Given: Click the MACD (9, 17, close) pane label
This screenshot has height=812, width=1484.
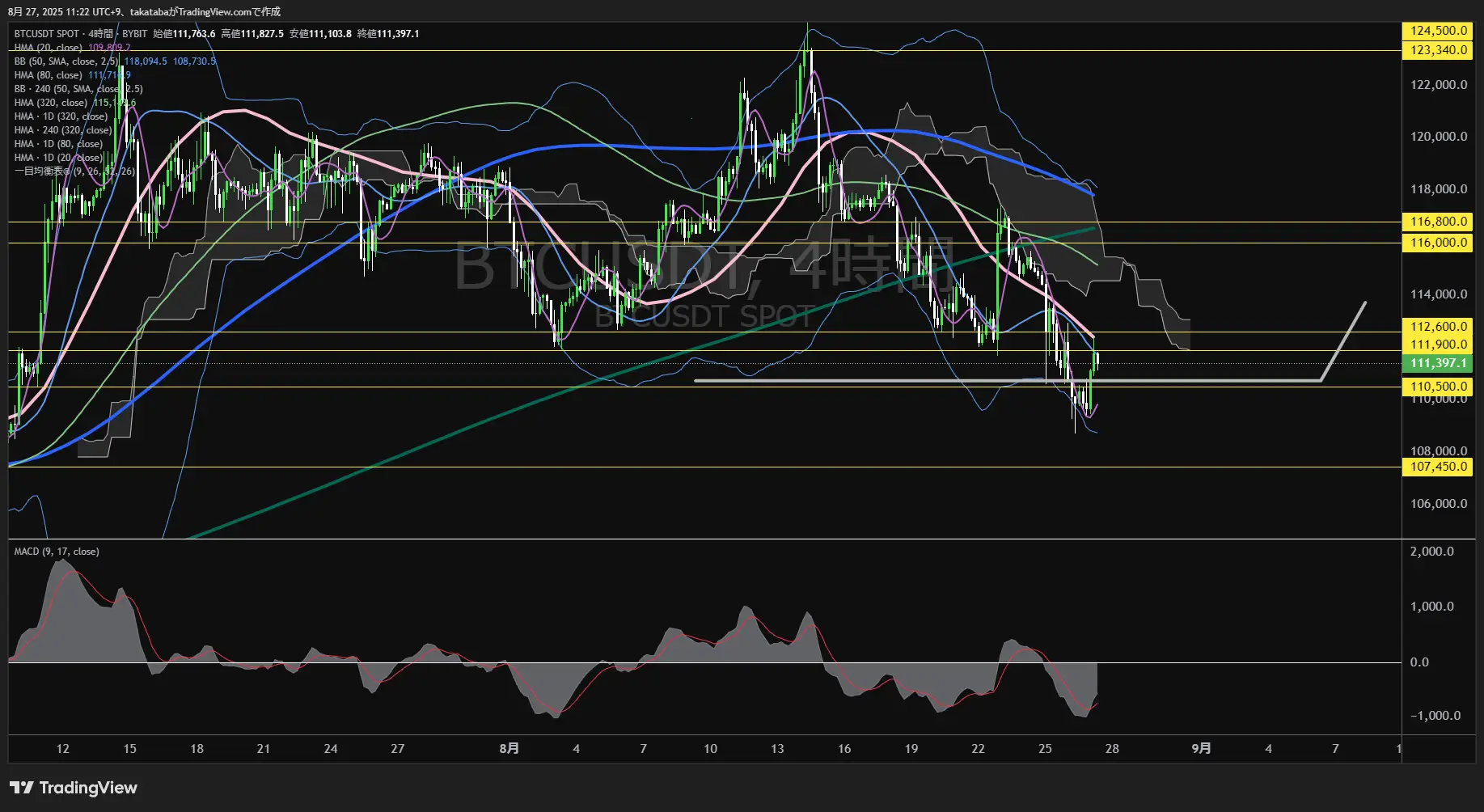Looking at the screenshot, I should tap(57, 552).
